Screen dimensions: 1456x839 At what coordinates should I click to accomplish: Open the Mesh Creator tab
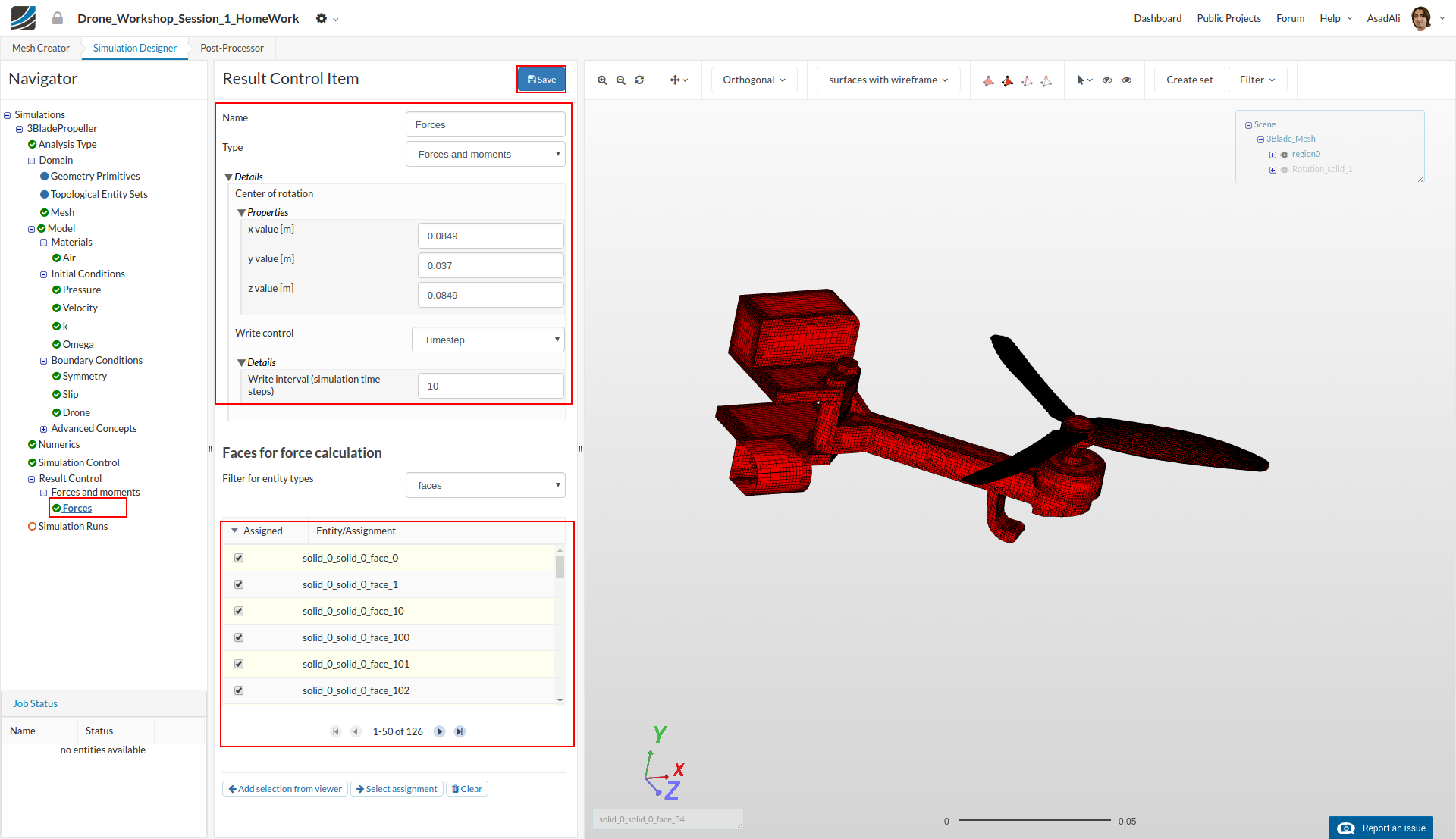click(x=41, y=48)
